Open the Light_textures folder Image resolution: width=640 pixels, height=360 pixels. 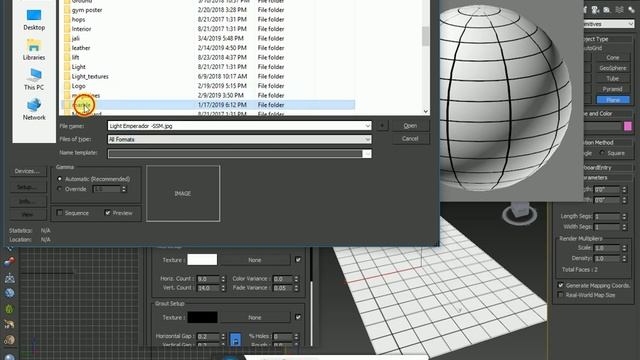click(90, 76)
